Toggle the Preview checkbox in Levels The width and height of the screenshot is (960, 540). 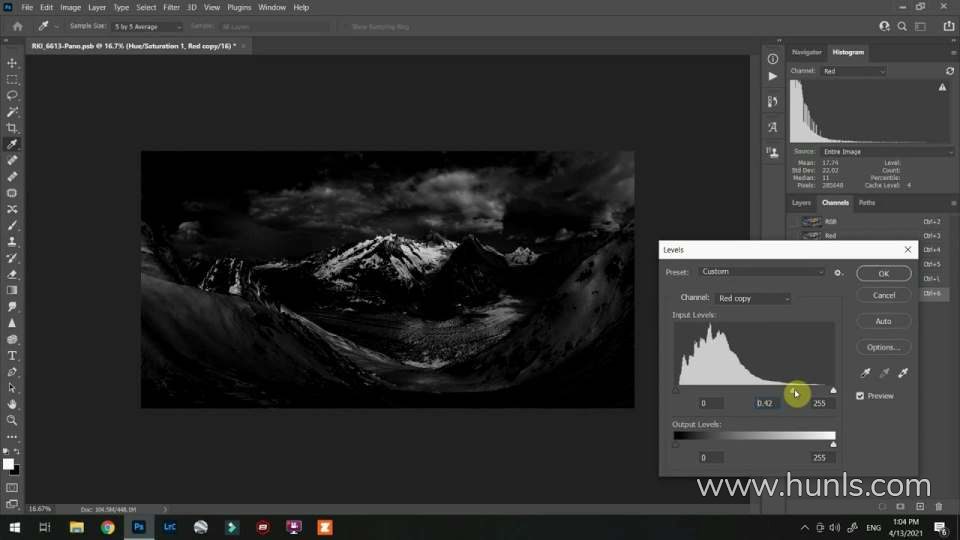point(861,396)
